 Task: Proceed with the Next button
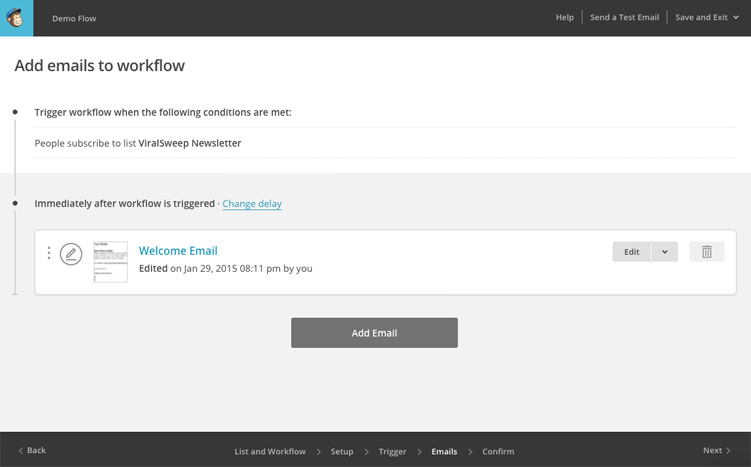coord(717,450)
